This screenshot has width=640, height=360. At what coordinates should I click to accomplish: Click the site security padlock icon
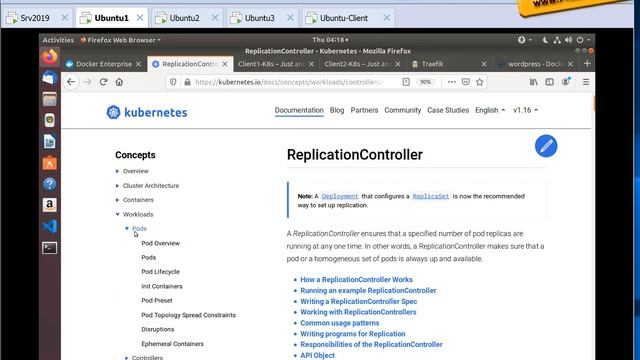[x=187, y=82]
